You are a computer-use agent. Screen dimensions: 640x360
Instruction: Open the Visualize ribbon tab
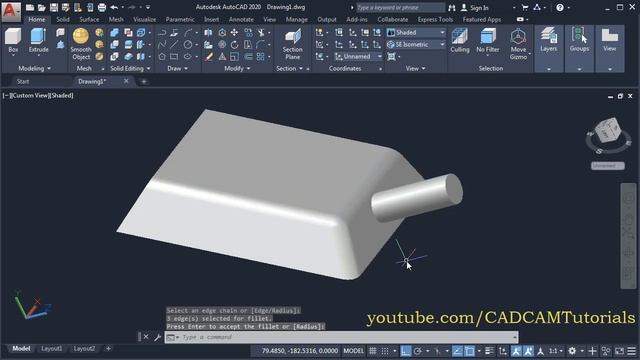[144, 19]
